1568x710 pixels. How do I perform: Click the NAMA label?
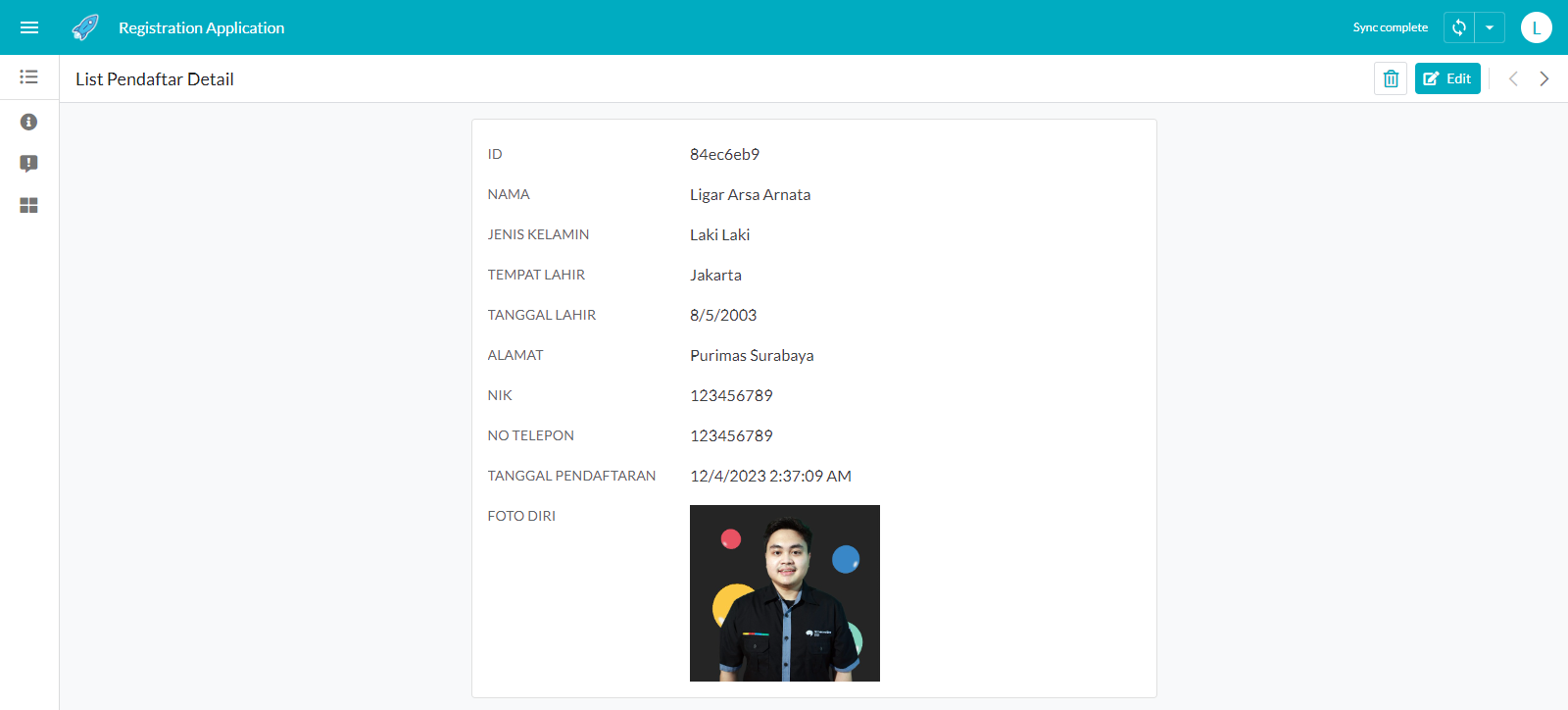click(x=509, y=194)
